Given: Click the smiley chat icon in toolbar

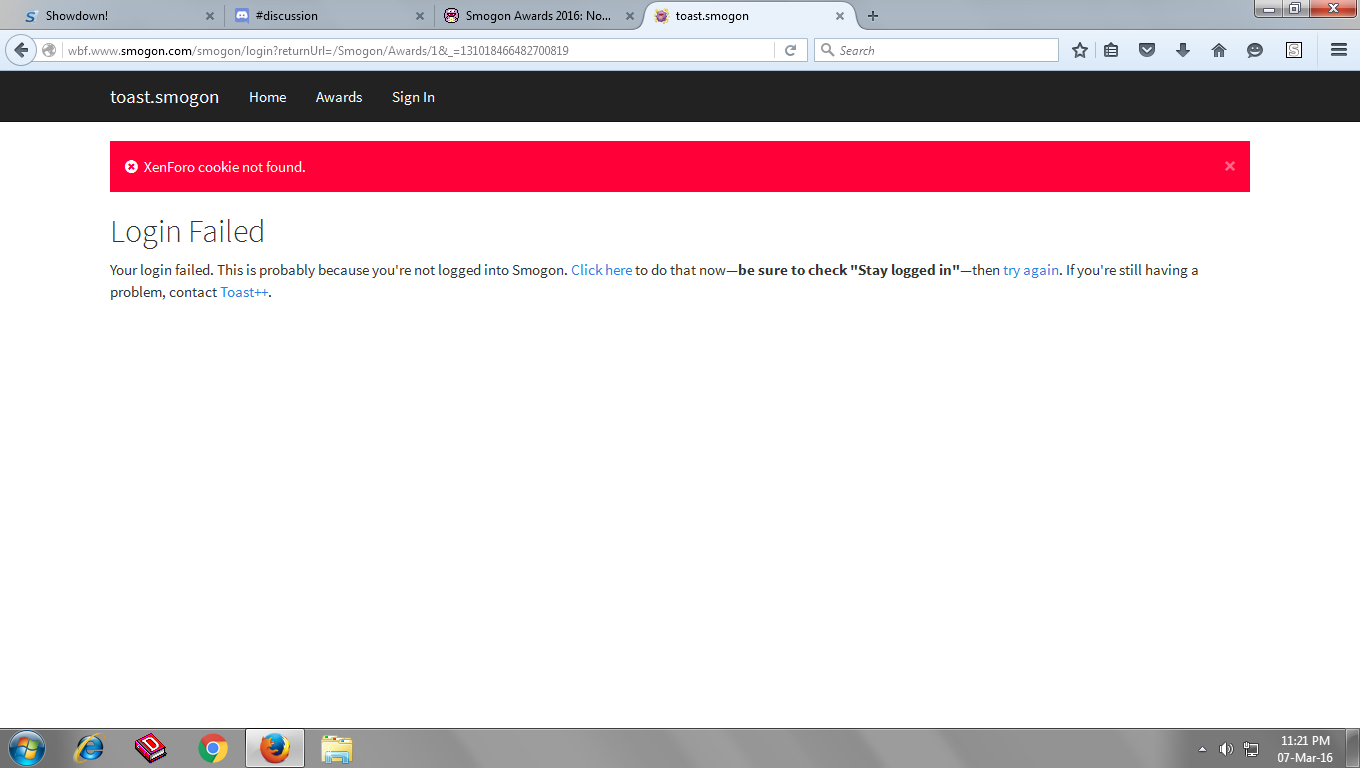Looking at the screenshot, I should point(1255,50).
